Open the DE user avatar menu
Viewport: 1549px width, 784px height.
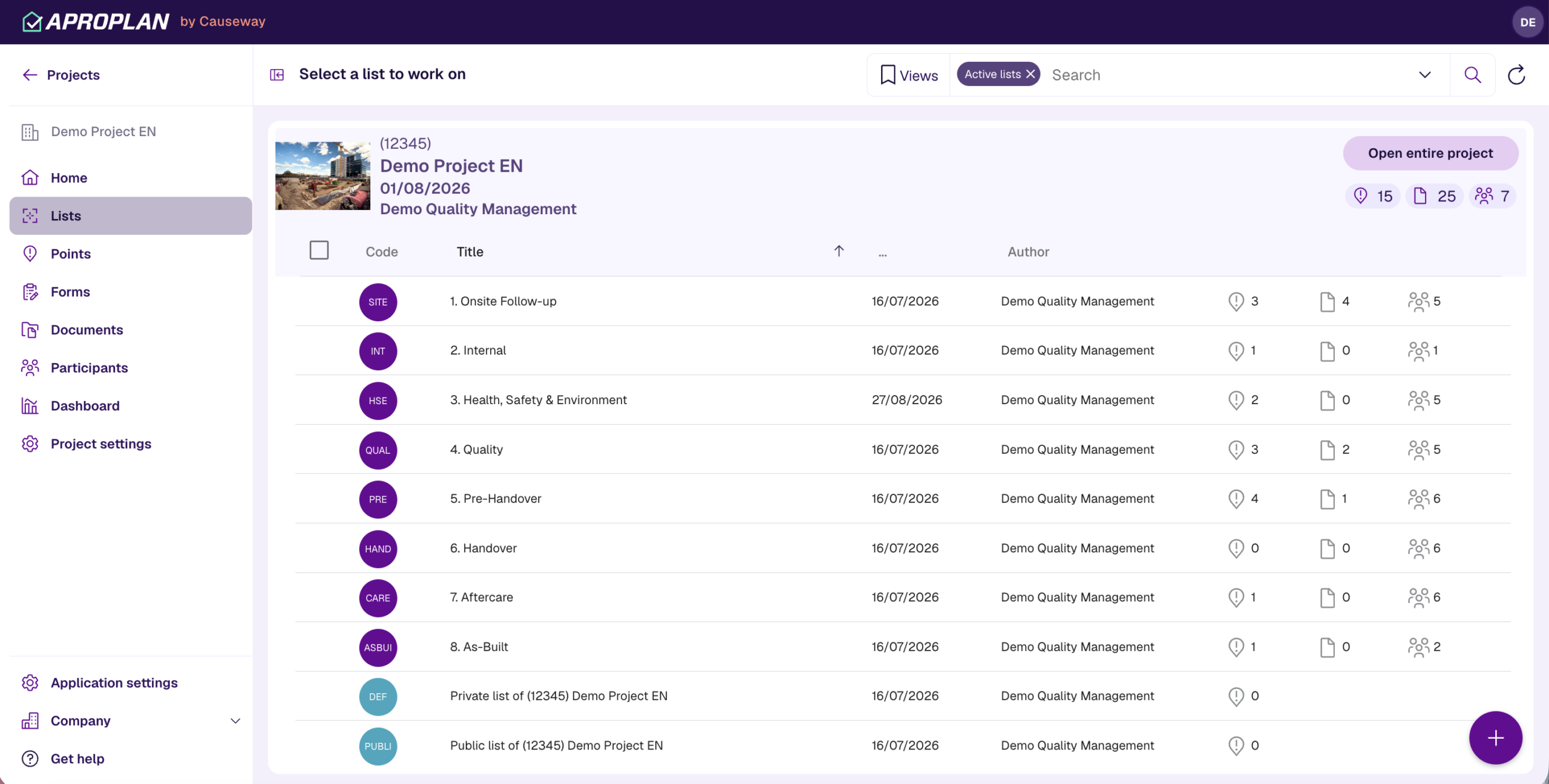coord(1527,22)
